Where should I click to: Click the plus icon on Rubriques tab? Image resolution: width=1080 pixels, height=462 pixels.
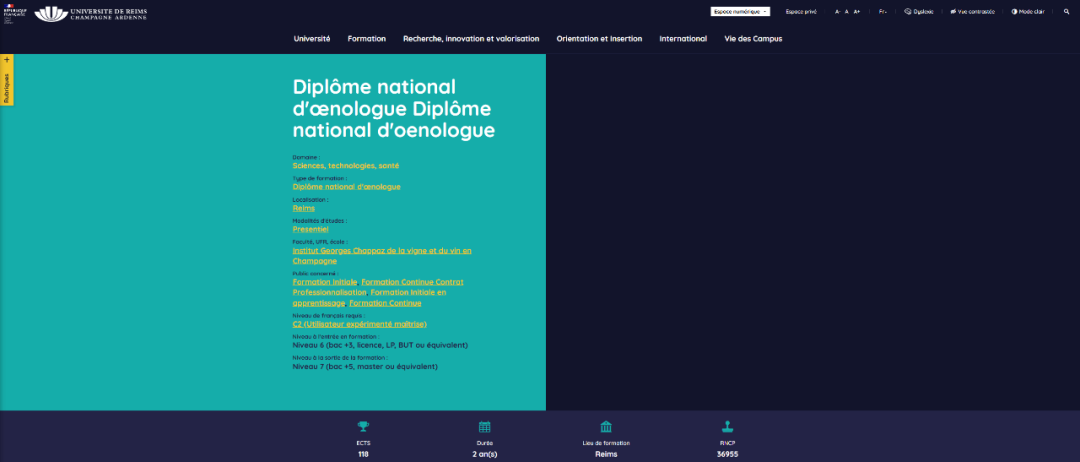pos(7,60)
